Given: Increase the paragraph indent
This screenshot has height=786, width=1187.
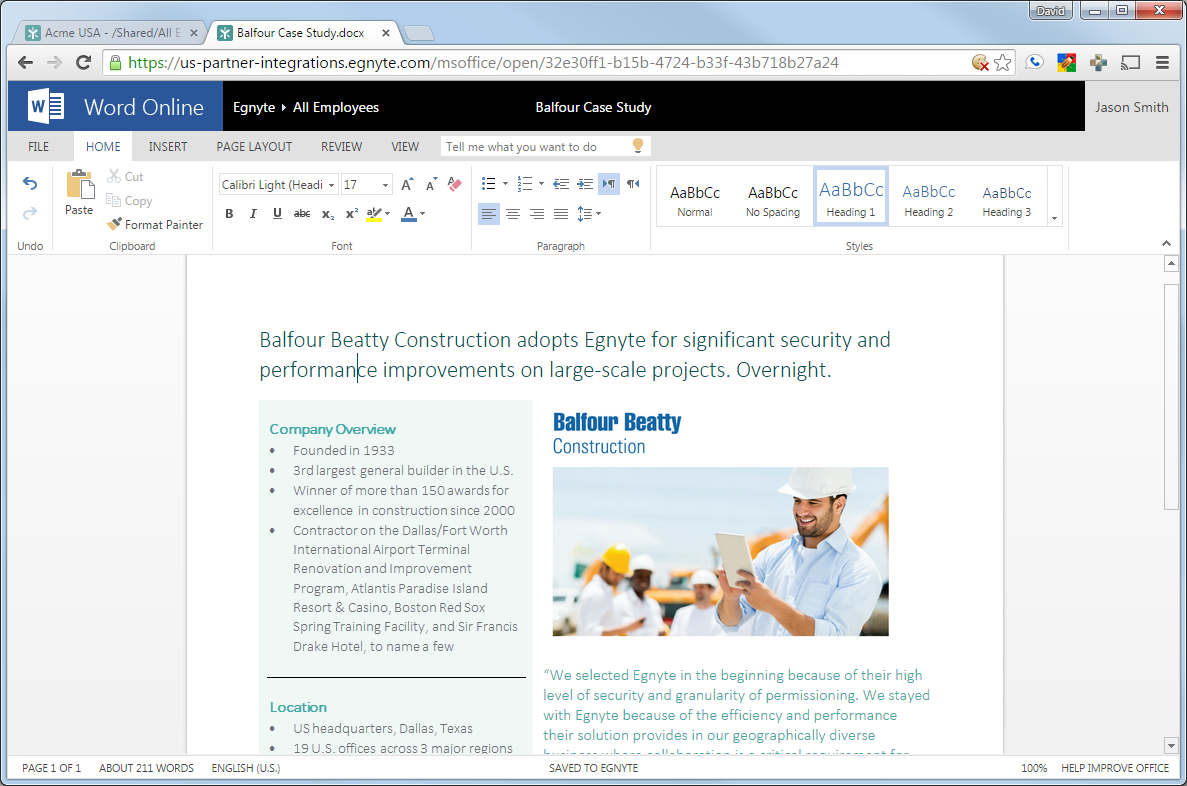Looking at the screenshot, I should [x=585, y=184].
